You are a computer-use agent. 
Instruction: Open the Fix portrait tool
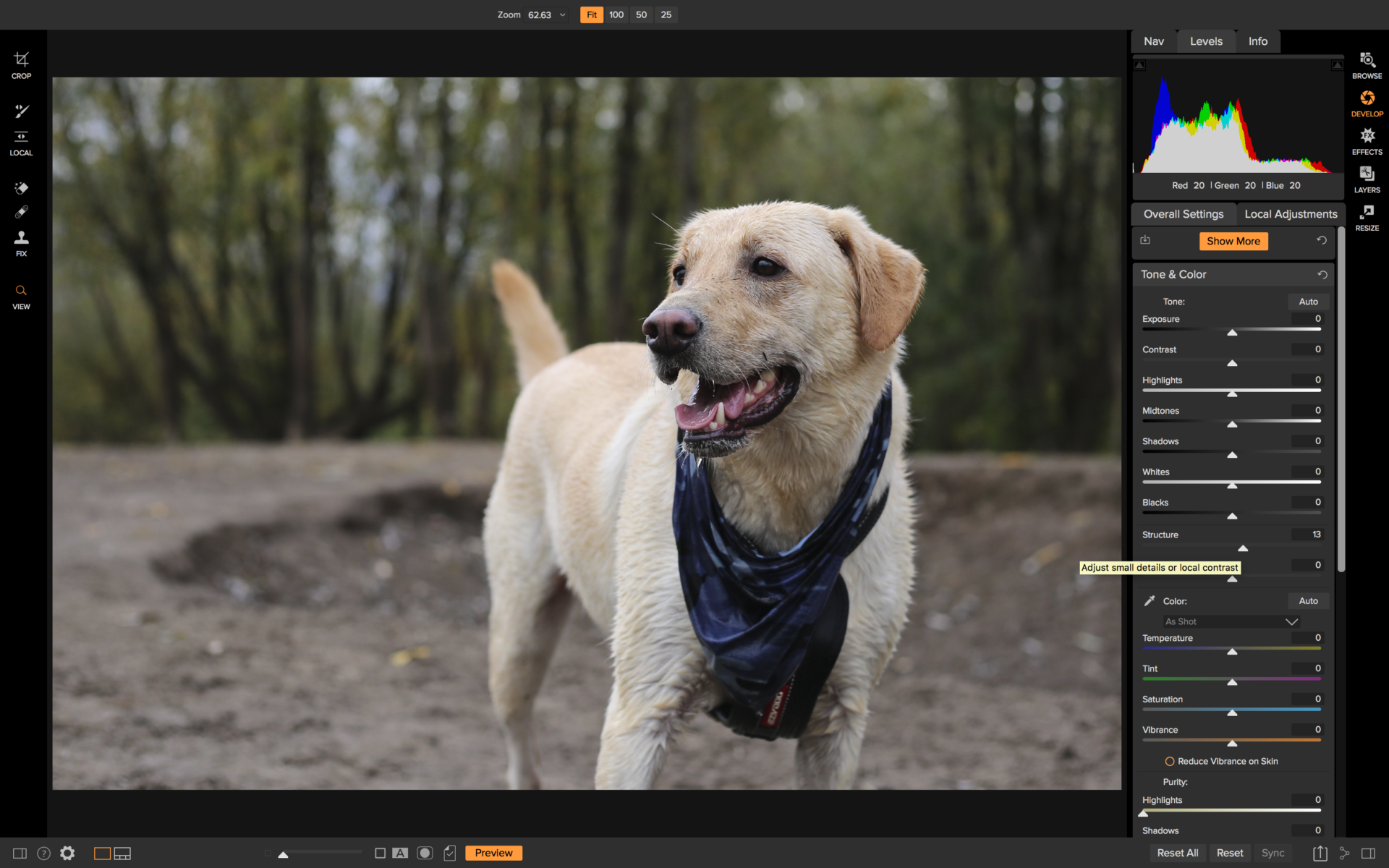coord(21,239)
